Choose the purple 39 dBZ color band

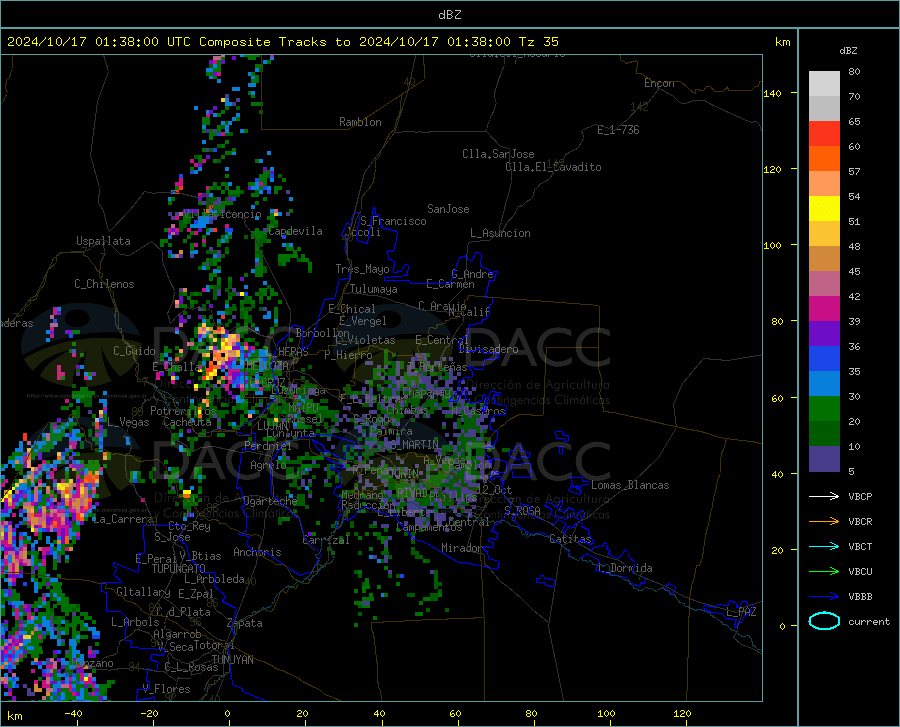[824, 333]
